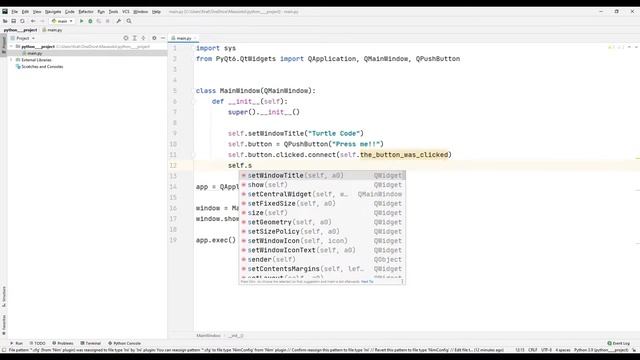The width and height of the screenshot is (640, 360).
Task: Open the Edit menu
Action: pos(25,12)
